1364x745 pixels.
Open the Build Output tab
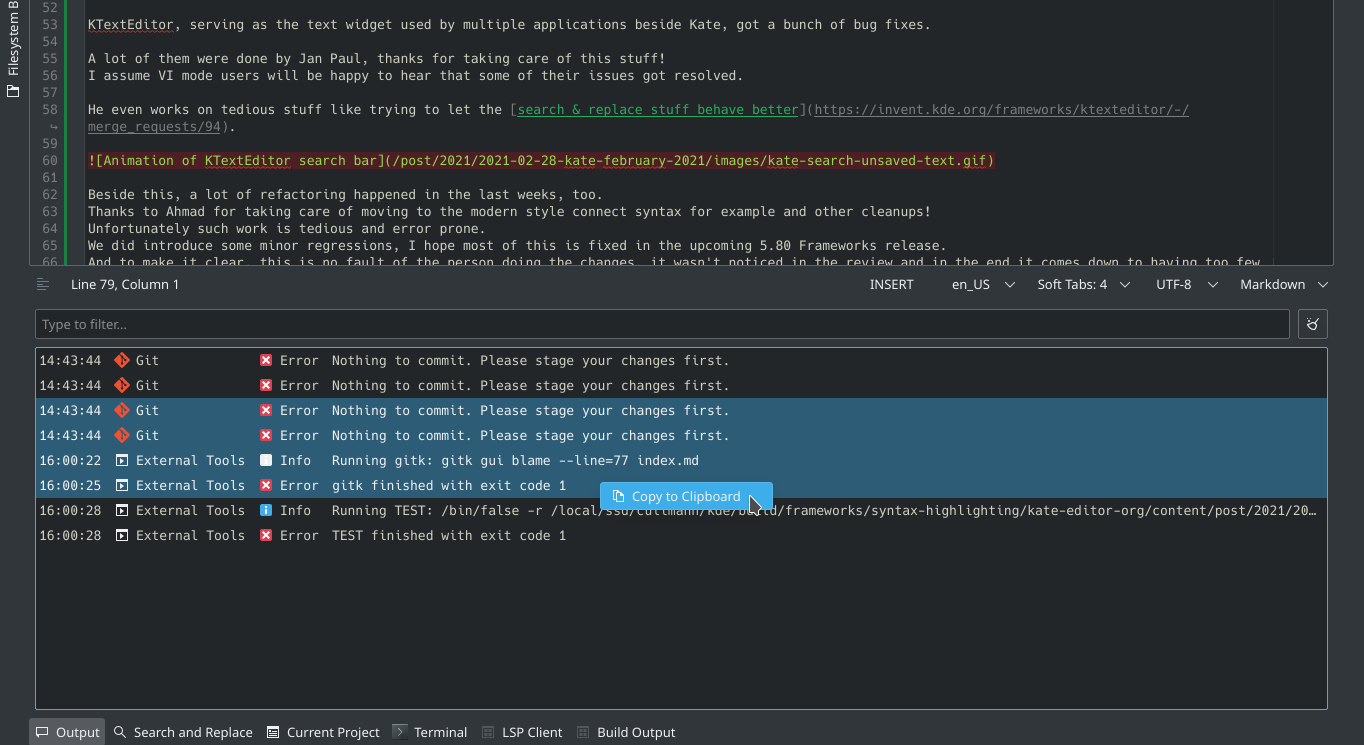point(626,732)
